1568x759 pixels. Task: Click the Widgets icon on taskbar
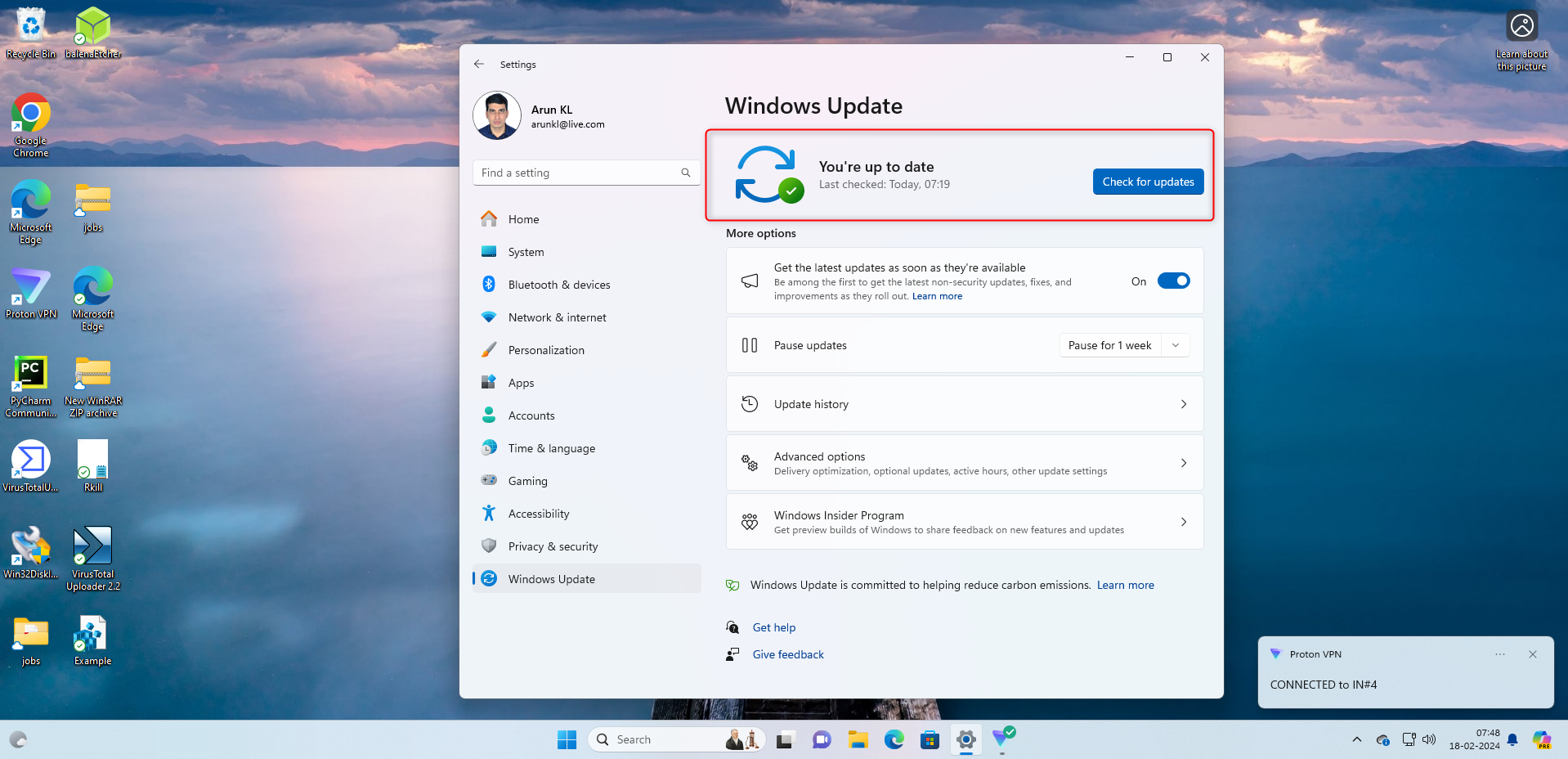tap(18, 739)
